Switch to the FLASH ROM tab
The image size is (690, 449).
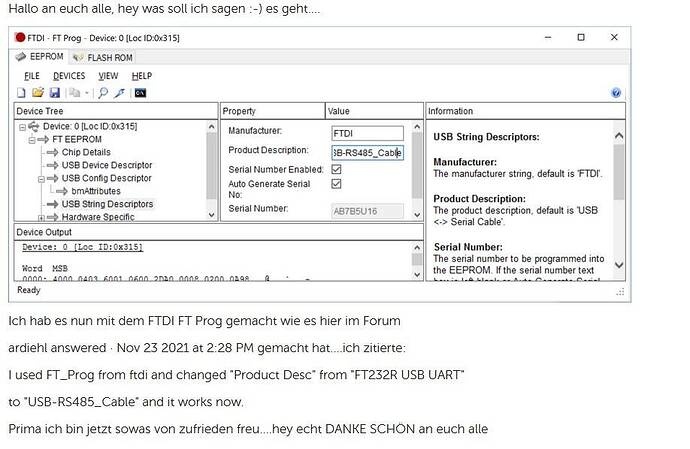point(103,58)
